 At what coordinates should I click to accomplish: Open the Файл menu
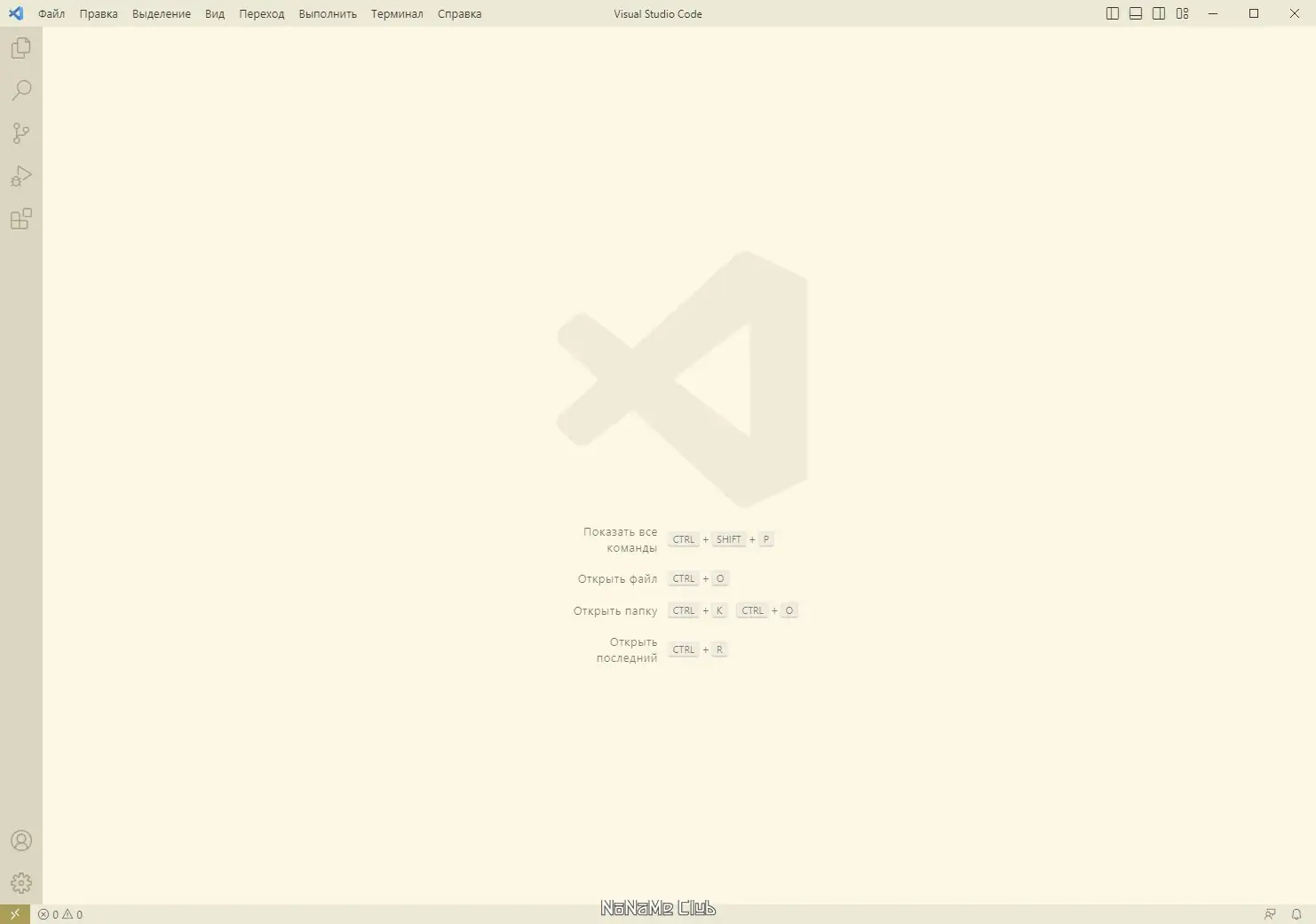(x=52, y=14)
